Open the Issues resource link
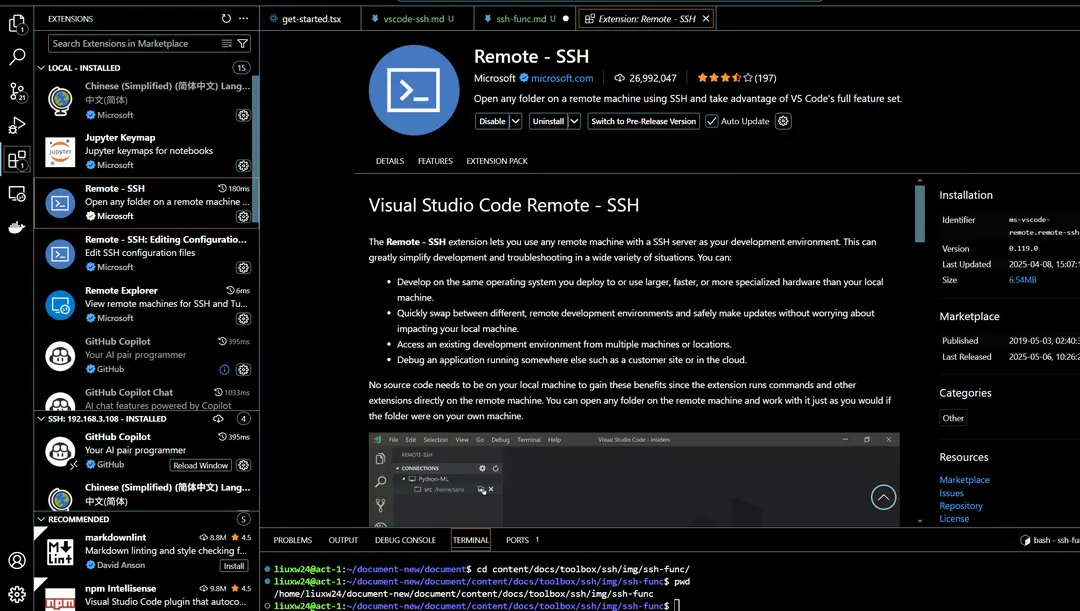 coord(951,493)
